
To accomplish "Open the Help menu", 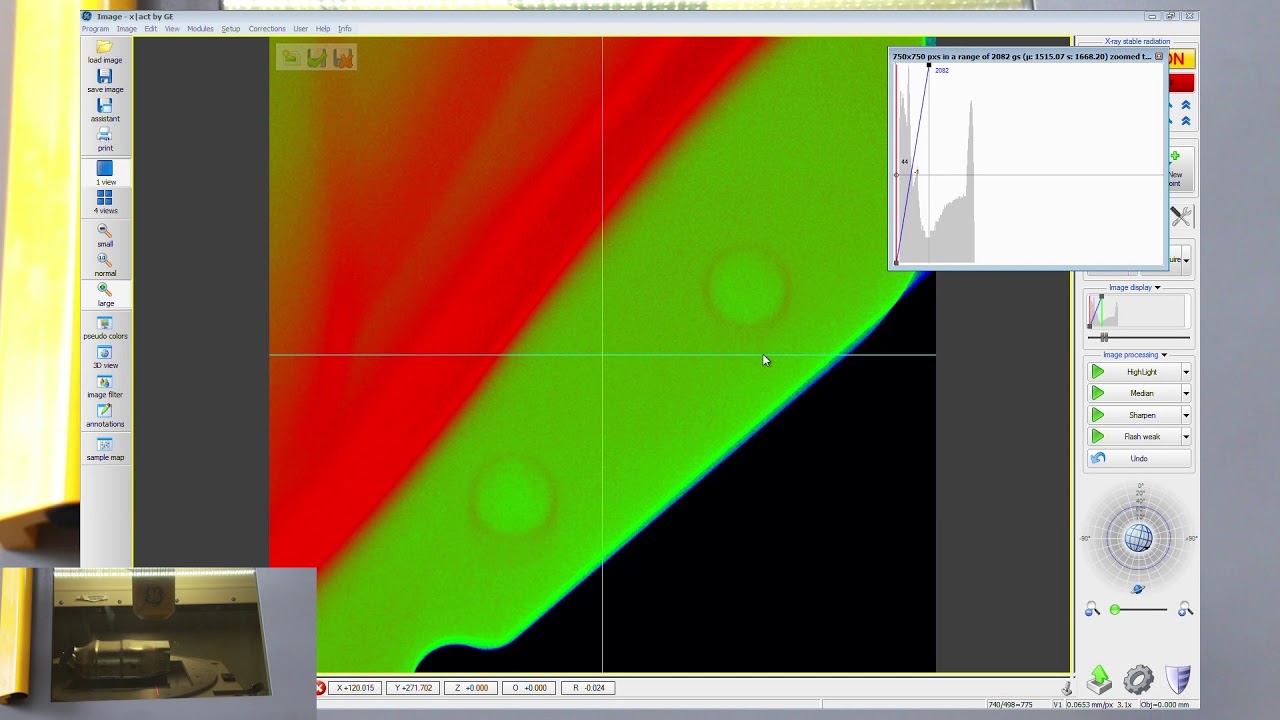I will 323,29.
